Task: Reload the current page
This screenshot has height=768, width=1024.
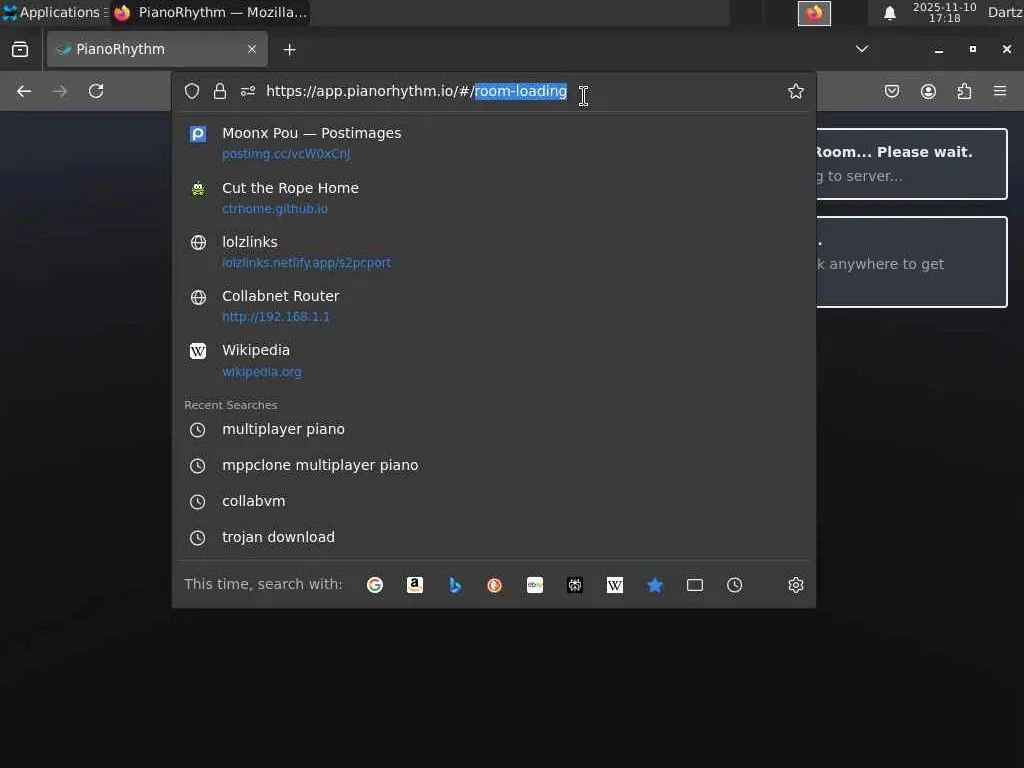Action: [96, 91]
